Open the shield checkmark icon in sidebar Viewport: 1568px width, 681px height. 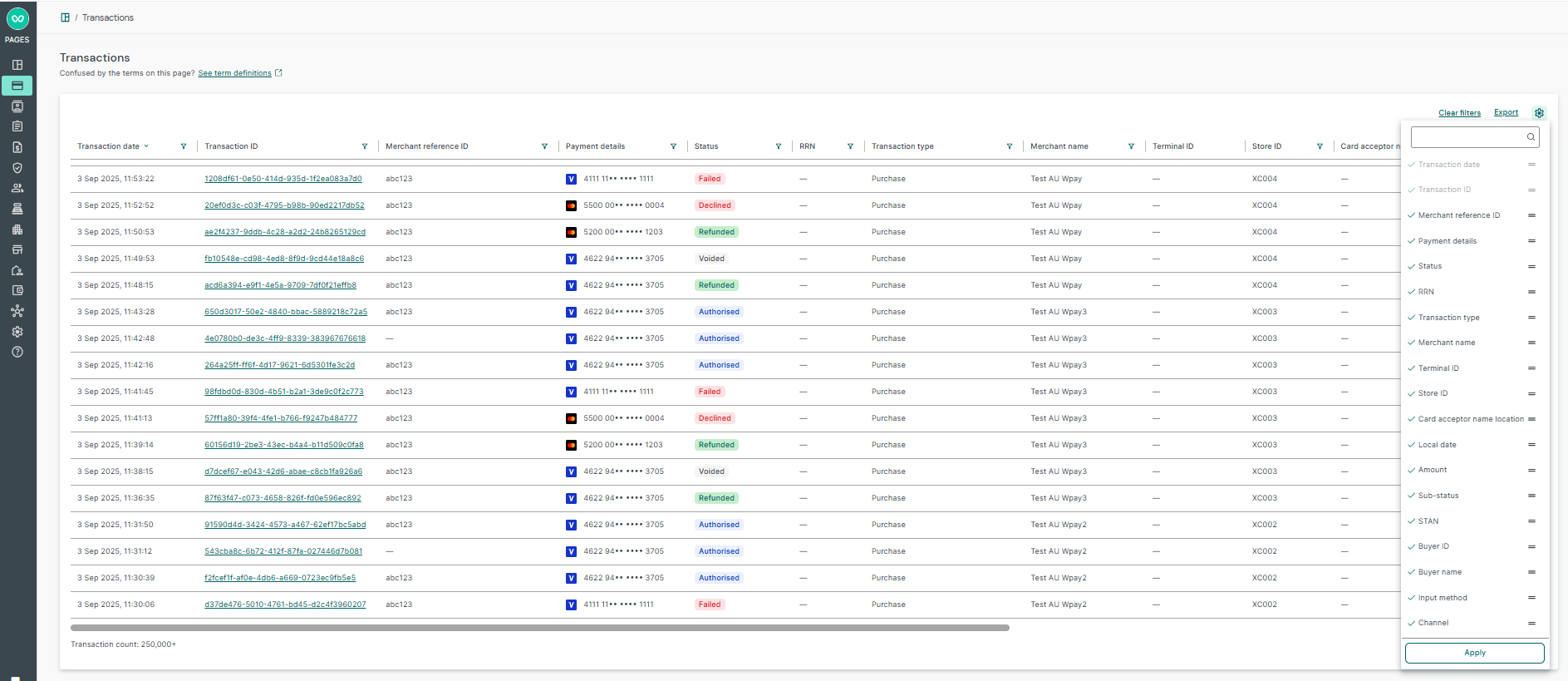[17, 167]
